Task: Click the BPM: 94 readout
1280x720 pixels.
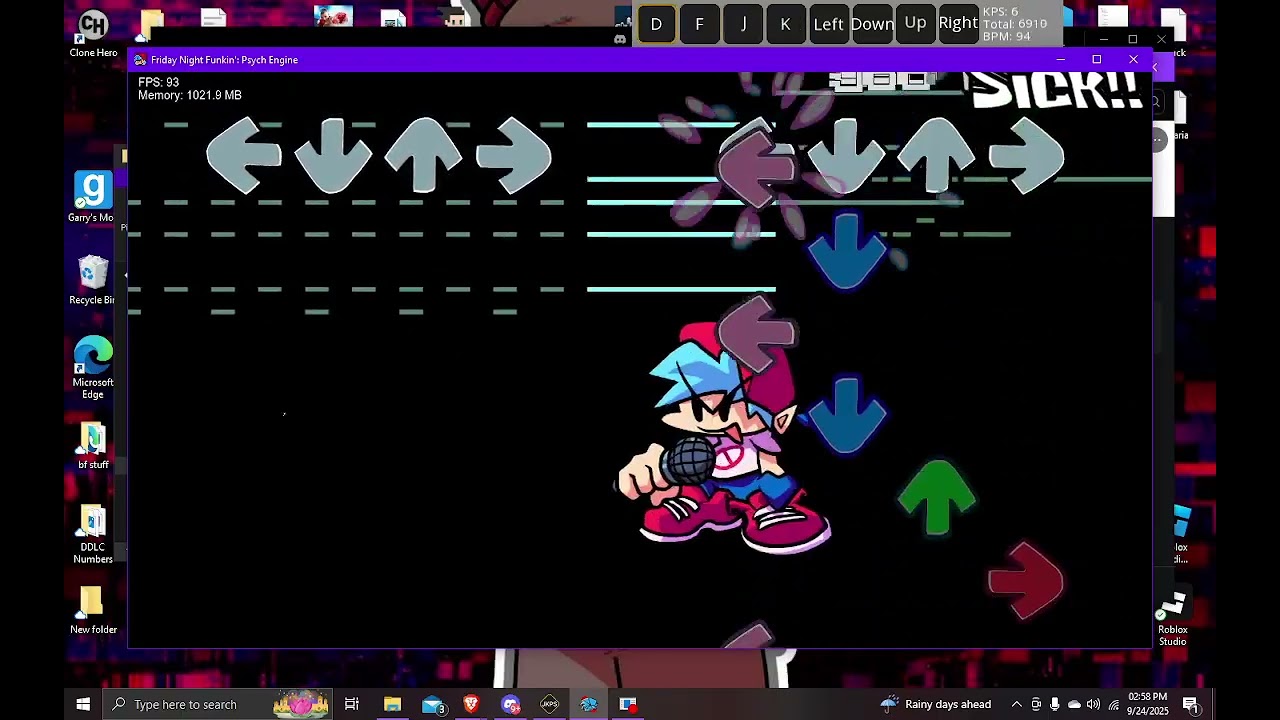Action: [x=1006, y=37]
